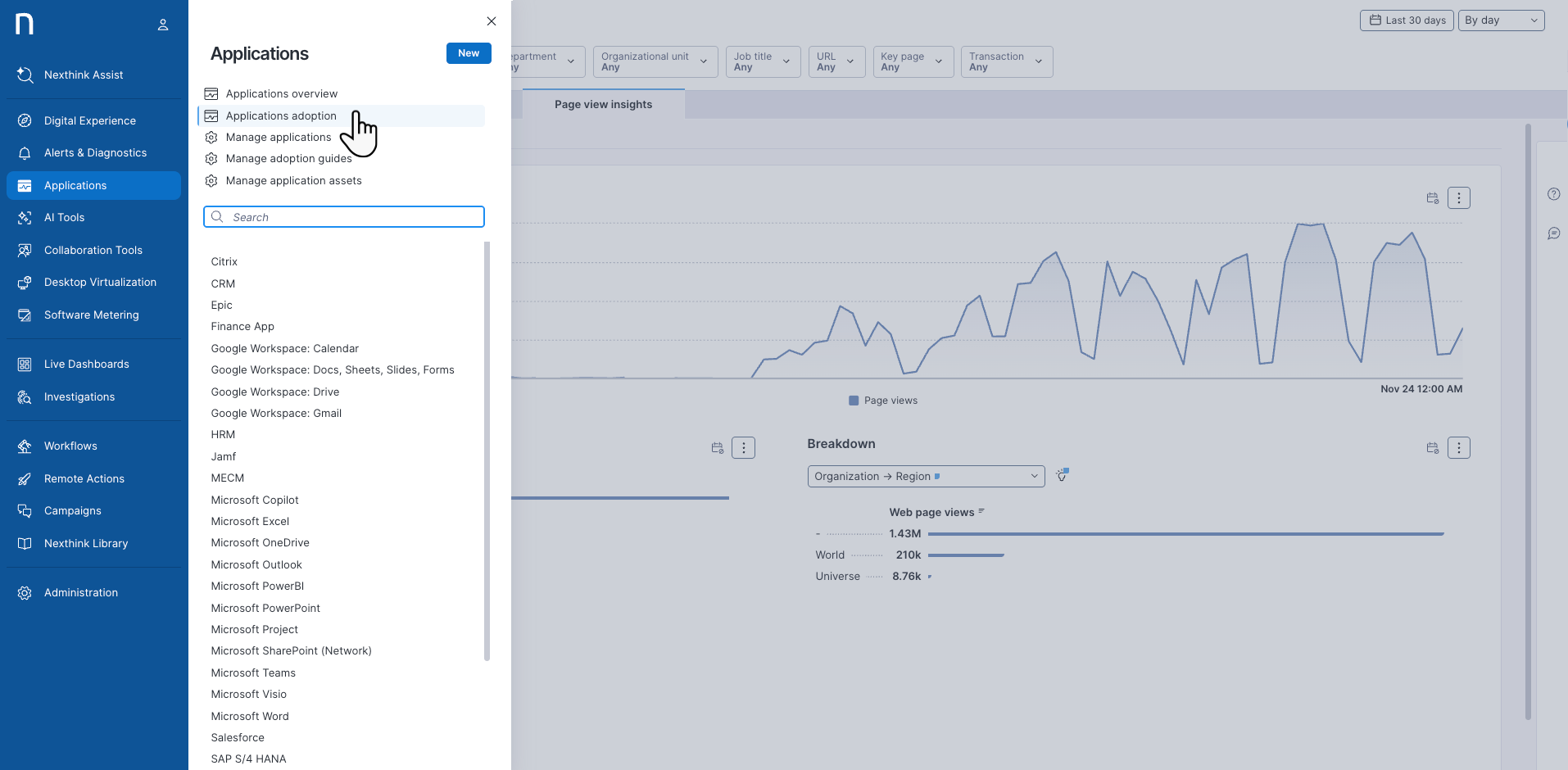Click the Administration gear icon
The image size is (1568, 770).
(x=25, y=593)
